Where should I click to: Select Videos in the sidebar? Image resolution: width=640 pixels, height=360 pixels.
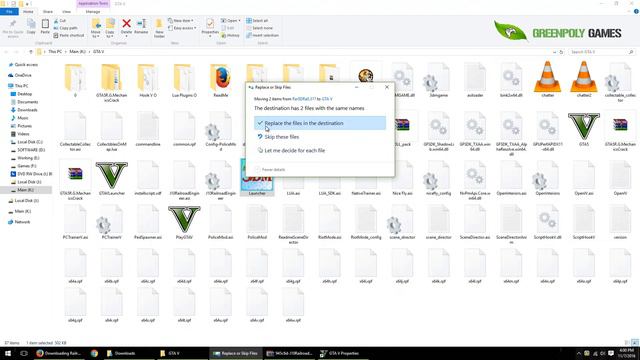tap(23, 134)
